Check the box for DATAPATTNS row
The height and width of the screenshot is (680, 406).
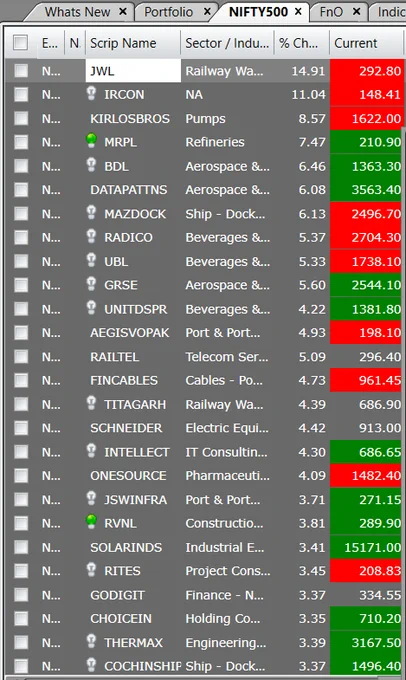pyautogui.click(x=21, y=190)
